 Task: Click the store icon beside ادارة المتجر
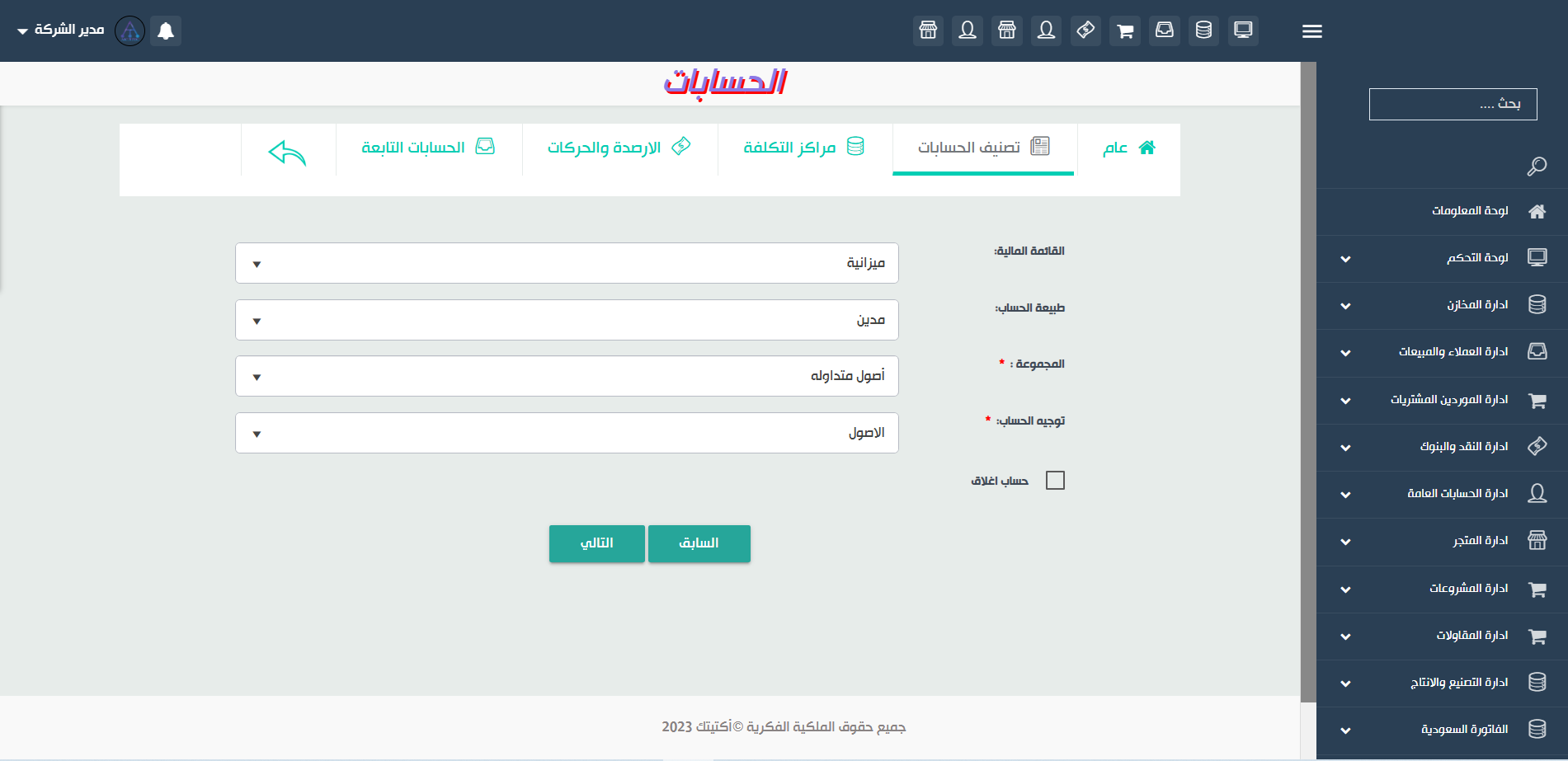pyautogui.click(x=1537, y=541)
